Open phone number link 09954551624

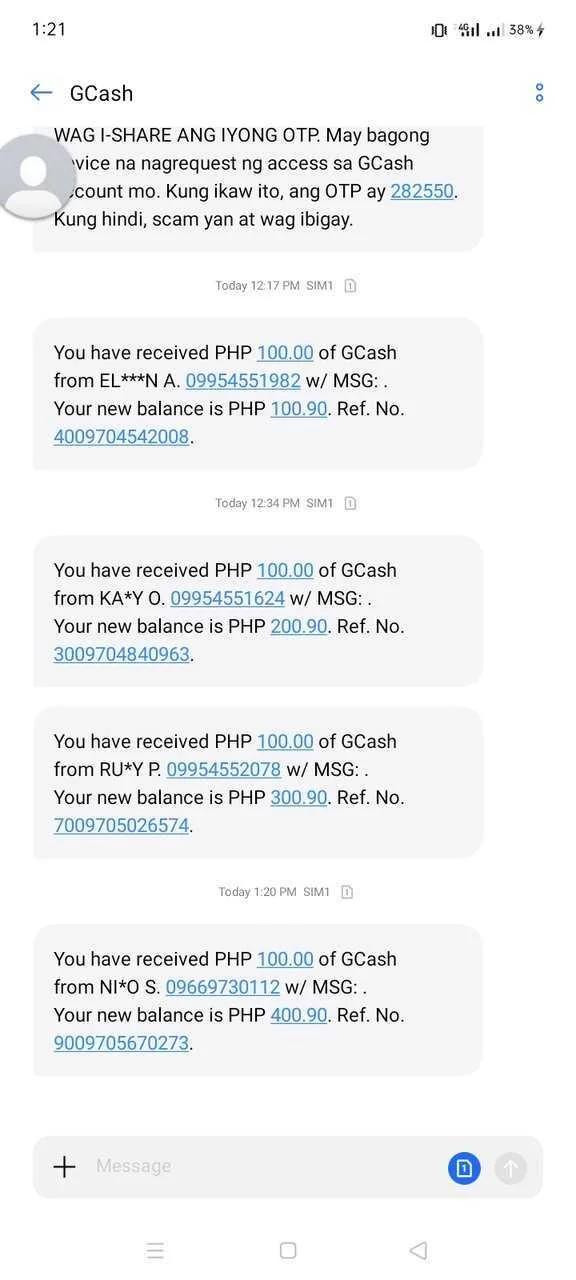coord(228,599)
